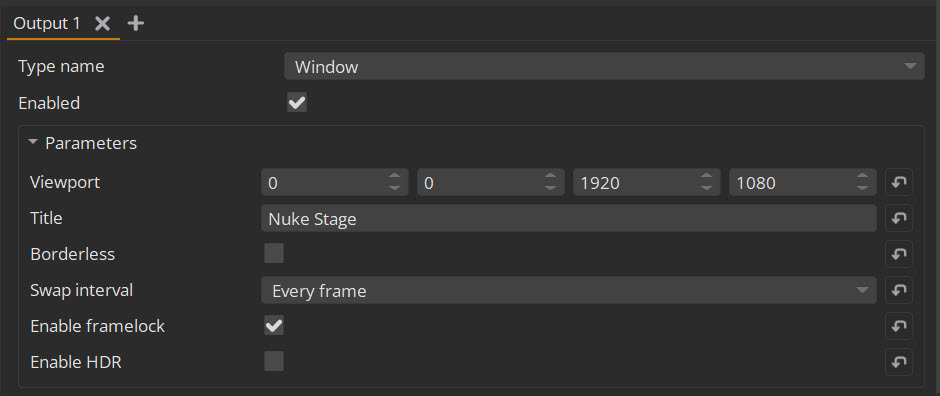This screenshot has width=940, height=396.
Task: Collapse the Parameters section
Action: click(x=33, y=143)
